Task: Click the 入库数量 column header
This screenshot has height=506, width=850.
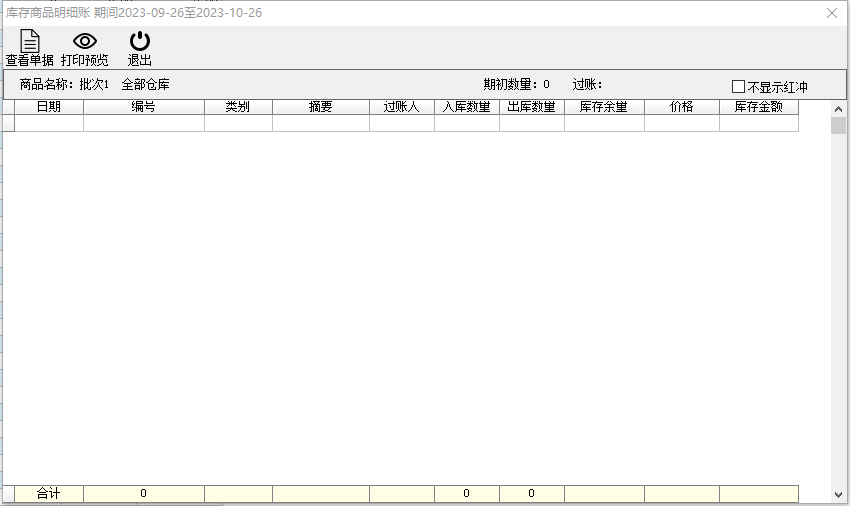Action: pyautogui.click(x=467, y=107)
